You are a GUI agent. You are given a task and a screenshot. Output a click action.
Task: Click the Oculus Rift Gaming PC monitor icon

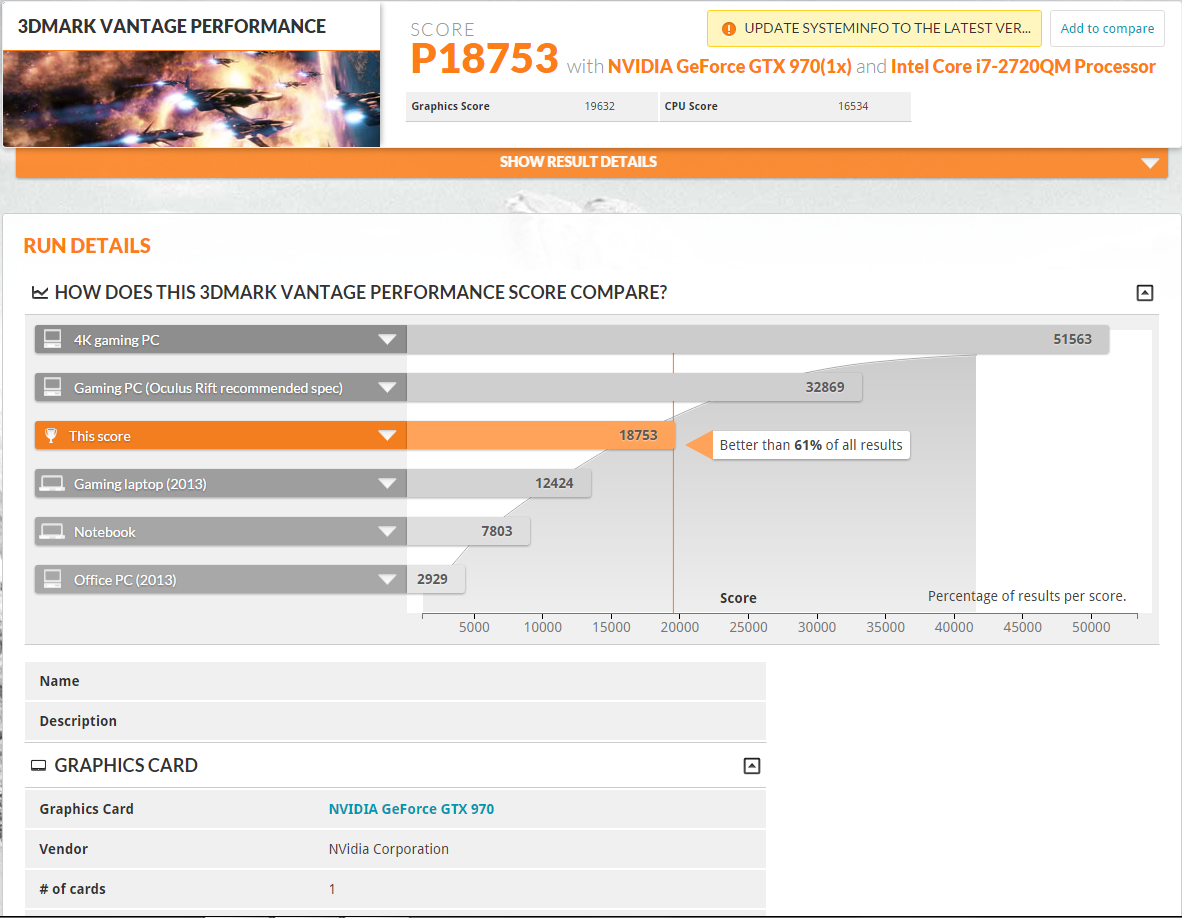coord(53,387)
